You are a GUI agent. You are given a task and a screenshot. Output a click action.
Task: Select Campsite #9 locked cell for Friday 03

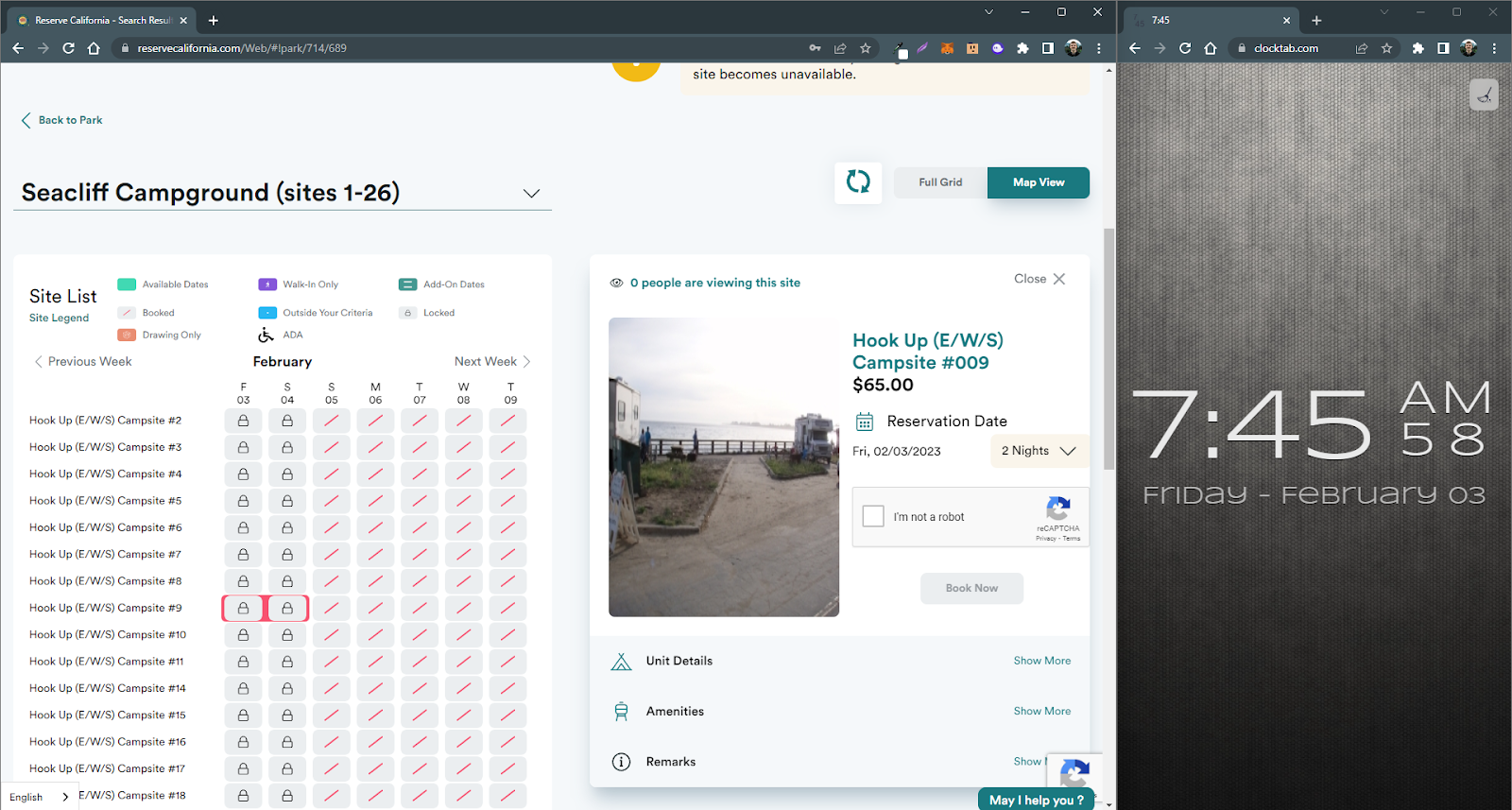(243, 608)
